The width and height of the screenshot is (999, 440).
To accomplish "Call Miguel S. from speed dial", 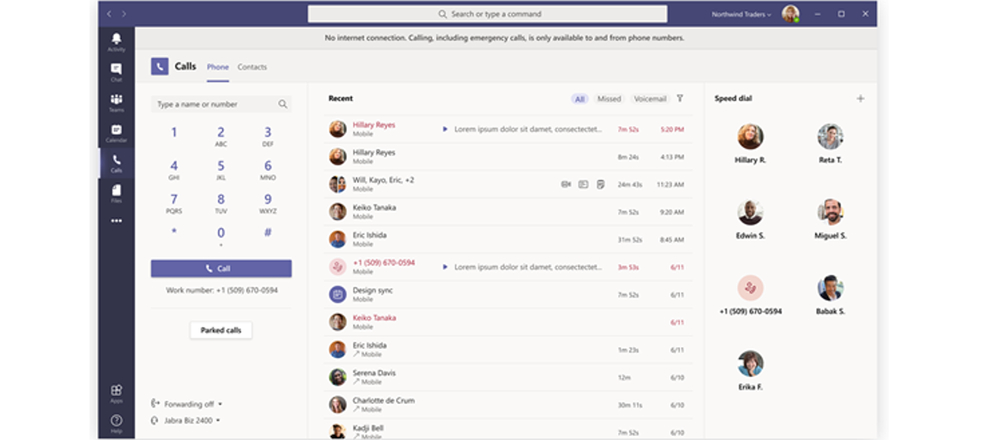I will click(830, 220).
